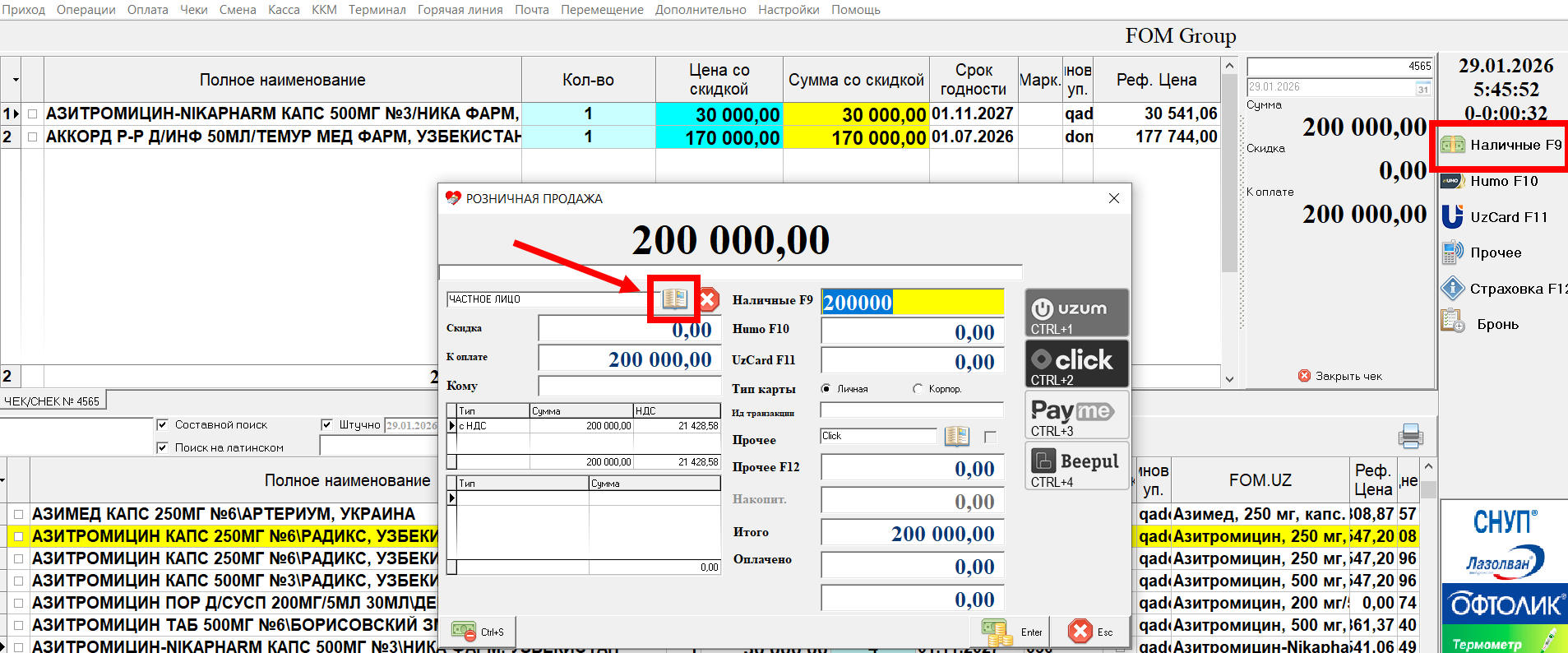1568x653 pixels.
Task: Click the Наличные F9 amount field
Action: (x=912, y=302)
